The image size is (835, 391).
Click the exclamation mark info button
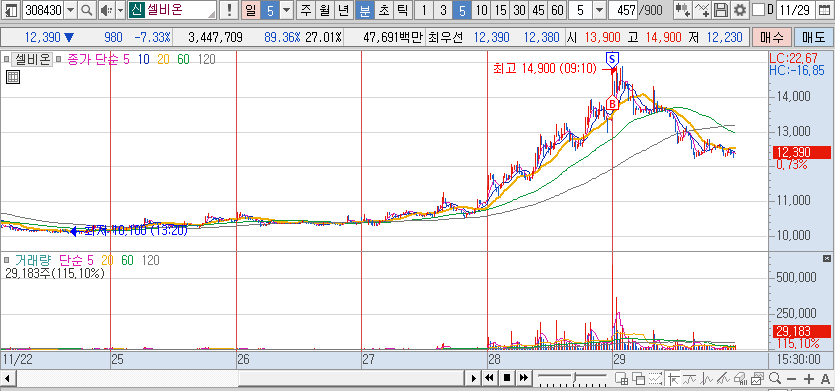(x=229, y=10)
